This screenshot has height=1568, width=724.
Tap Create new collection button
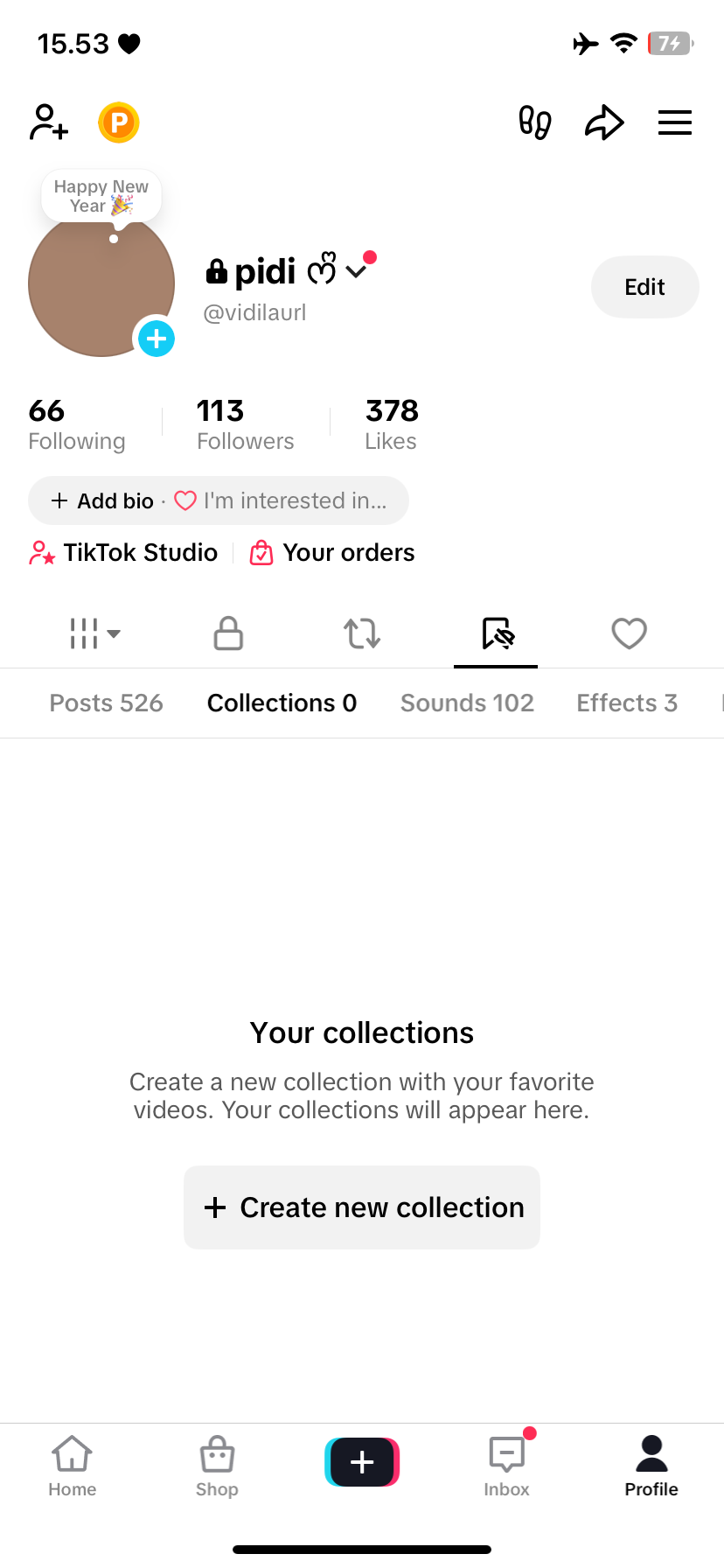362,1207
